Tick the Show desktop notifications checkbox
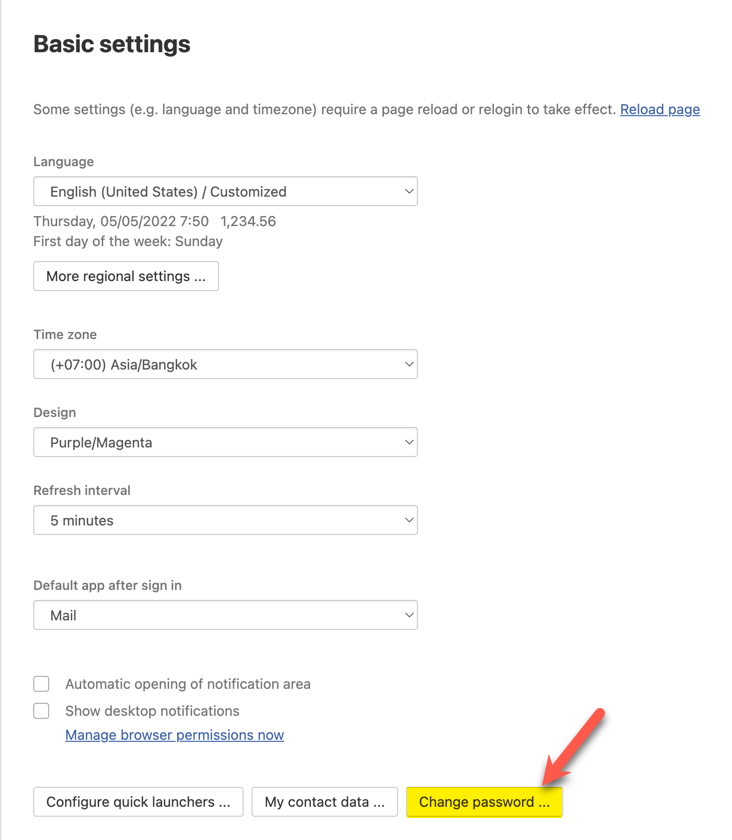732x840 pixels. pyautogui.click(x=42, y=711)
